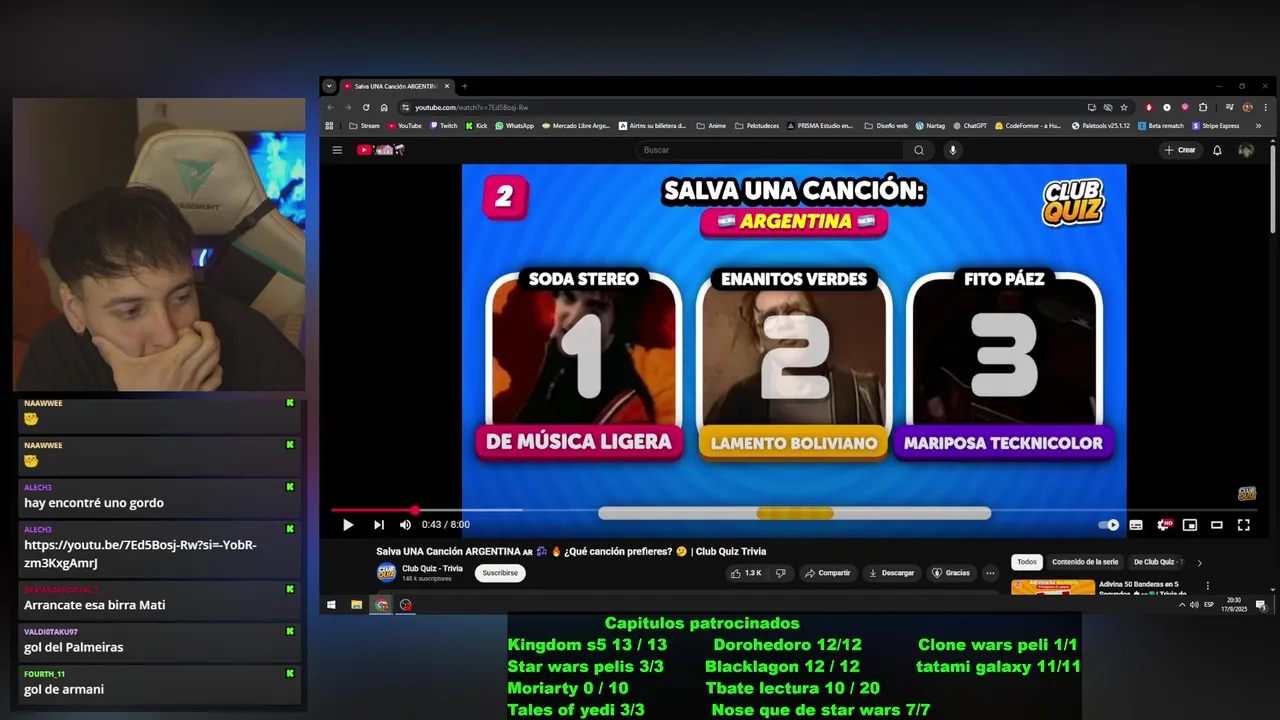Select the Salva UNA Canción browser tab
This screenshot has height=720, width=1280.
(x=395, y=86)
